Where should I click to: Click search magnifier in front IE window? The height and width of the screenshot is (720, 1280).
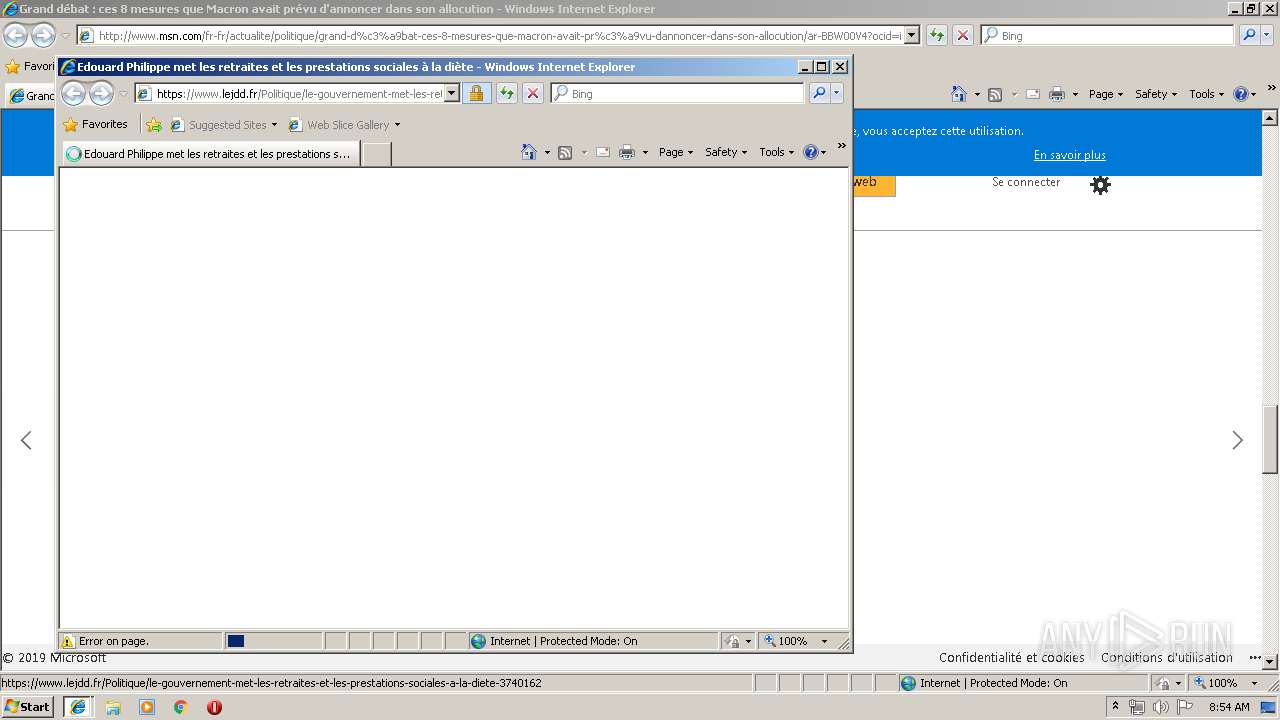(819, 93)
